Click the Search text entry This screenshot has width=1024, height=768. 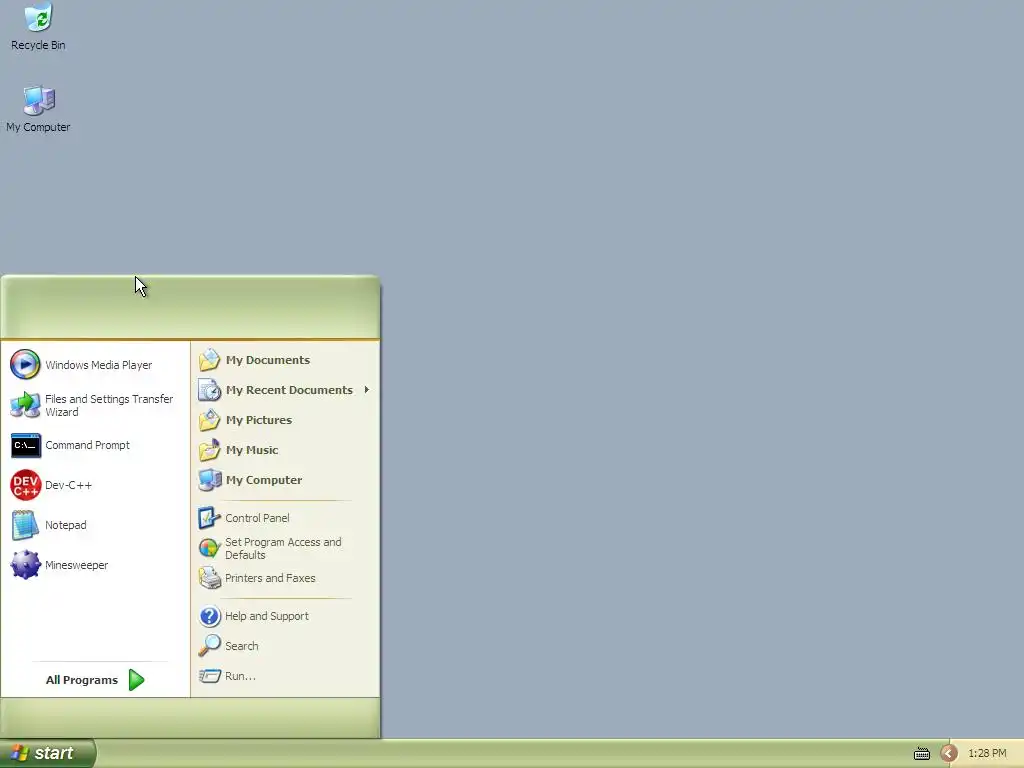[x=242, y=646]
